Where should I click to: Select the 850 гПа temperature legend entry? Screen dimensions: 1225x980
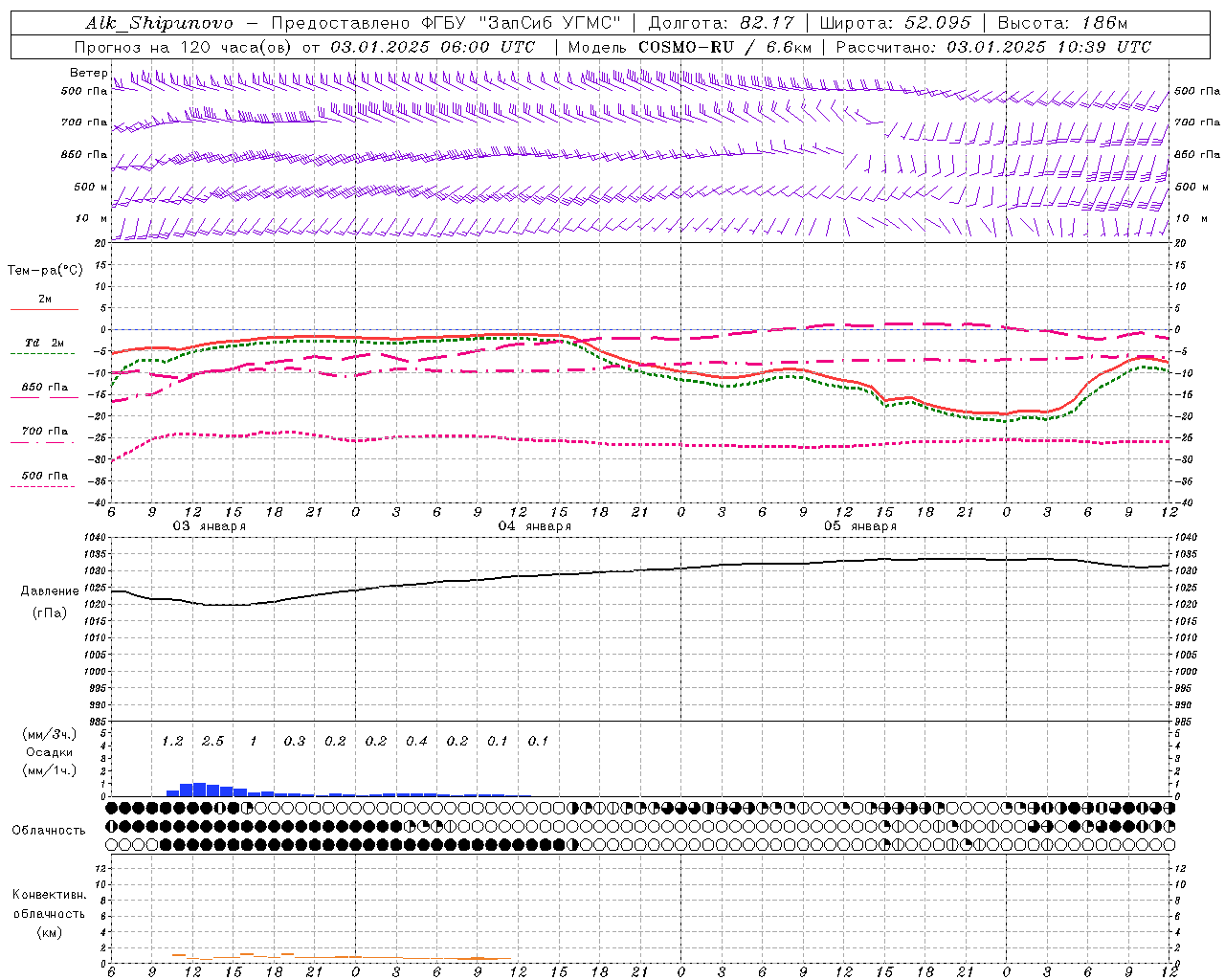pos(44,388)
